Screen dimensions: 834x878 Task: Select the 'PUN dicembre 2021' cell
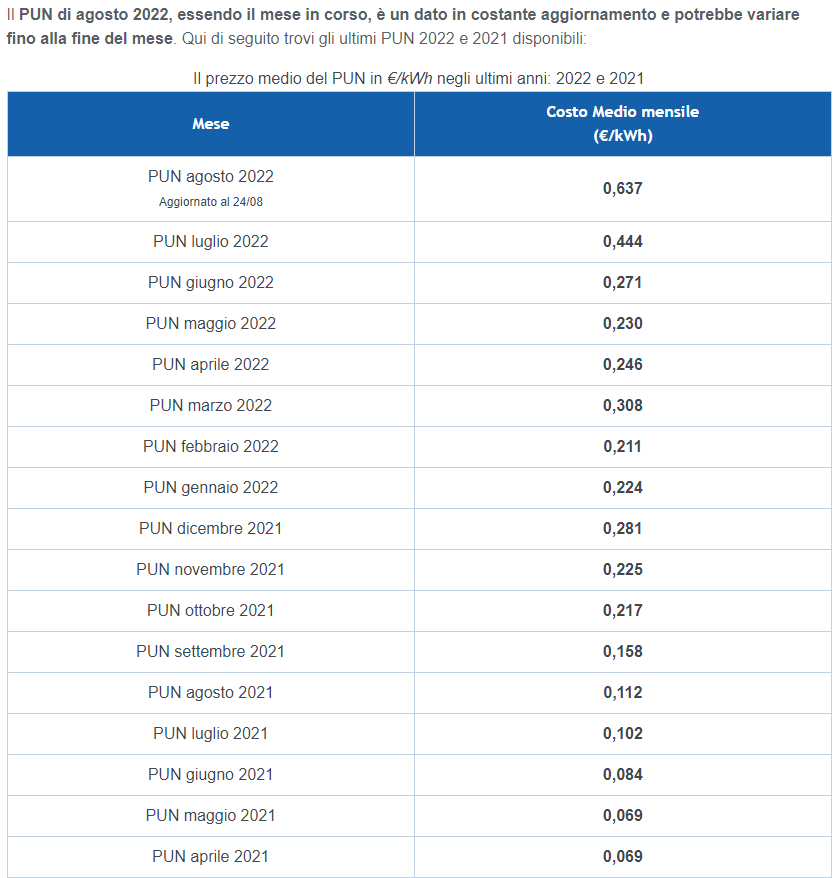click(211, 529)
